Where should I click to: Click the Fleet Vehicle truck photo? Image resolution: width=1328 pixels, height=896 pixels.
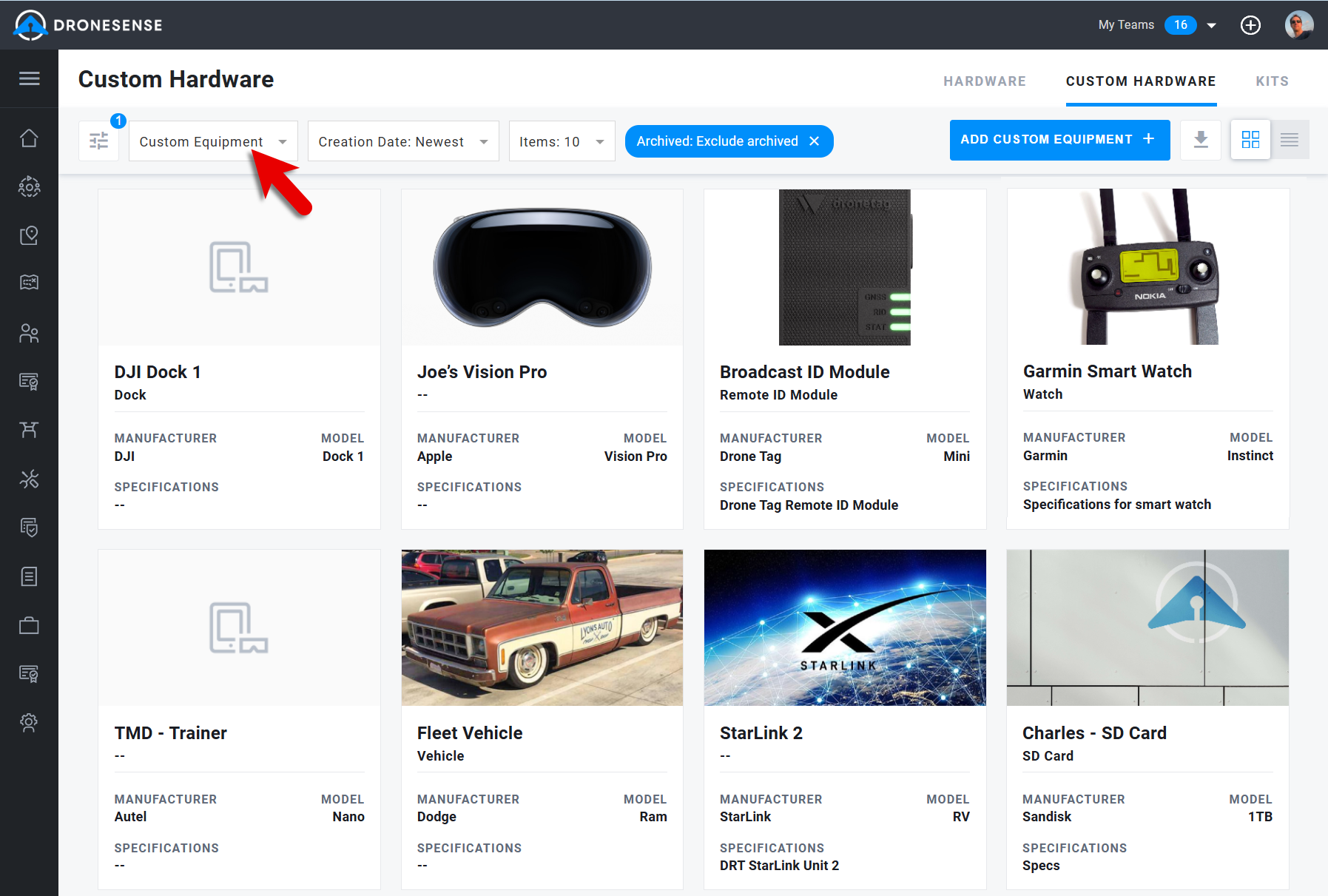[x=542, y=627]
